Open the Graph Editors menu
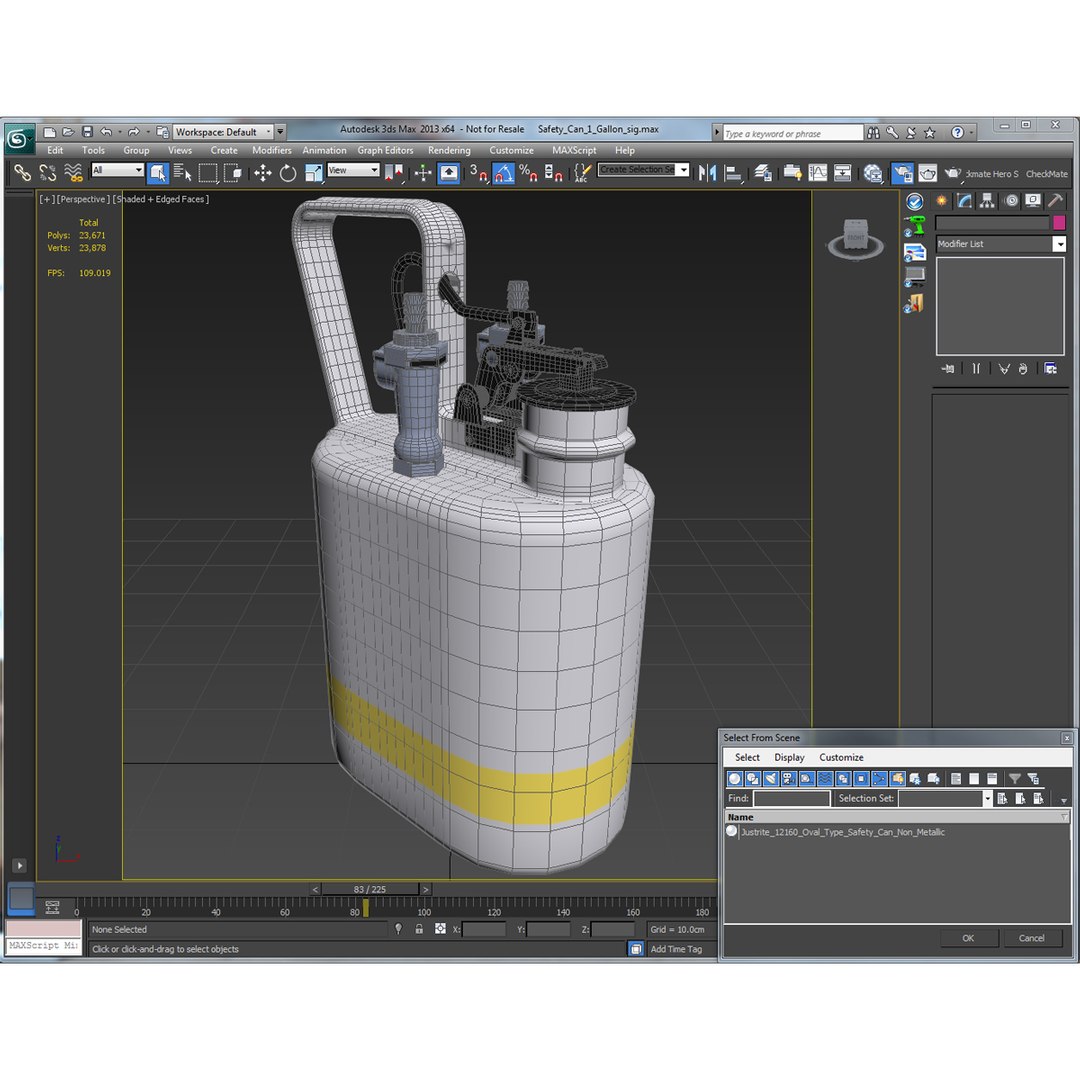This screenshot has height=1080, width=1080. coord(385,150)
